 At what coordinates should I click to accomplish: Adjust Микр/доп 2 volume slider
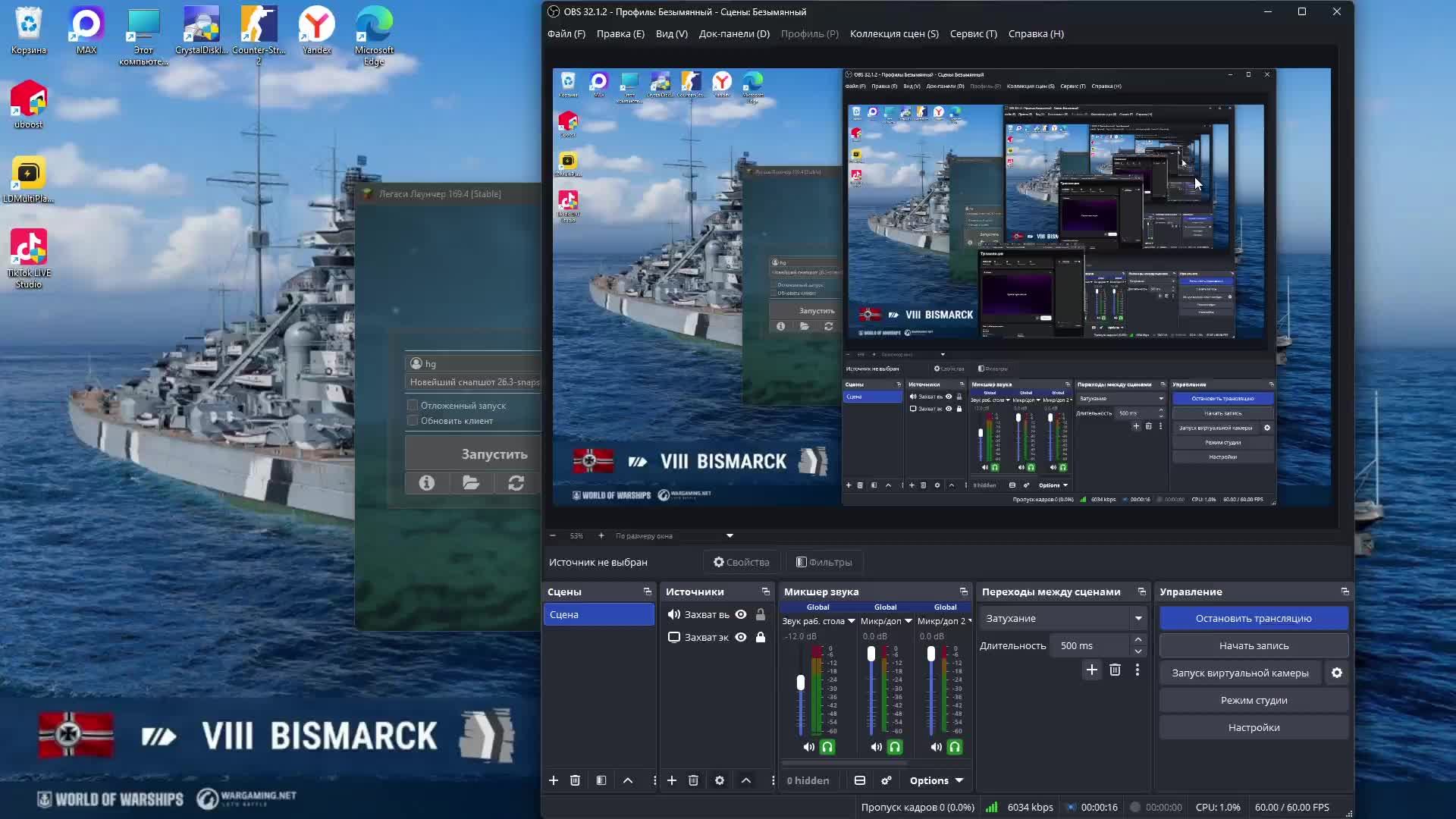click(931, 654)
